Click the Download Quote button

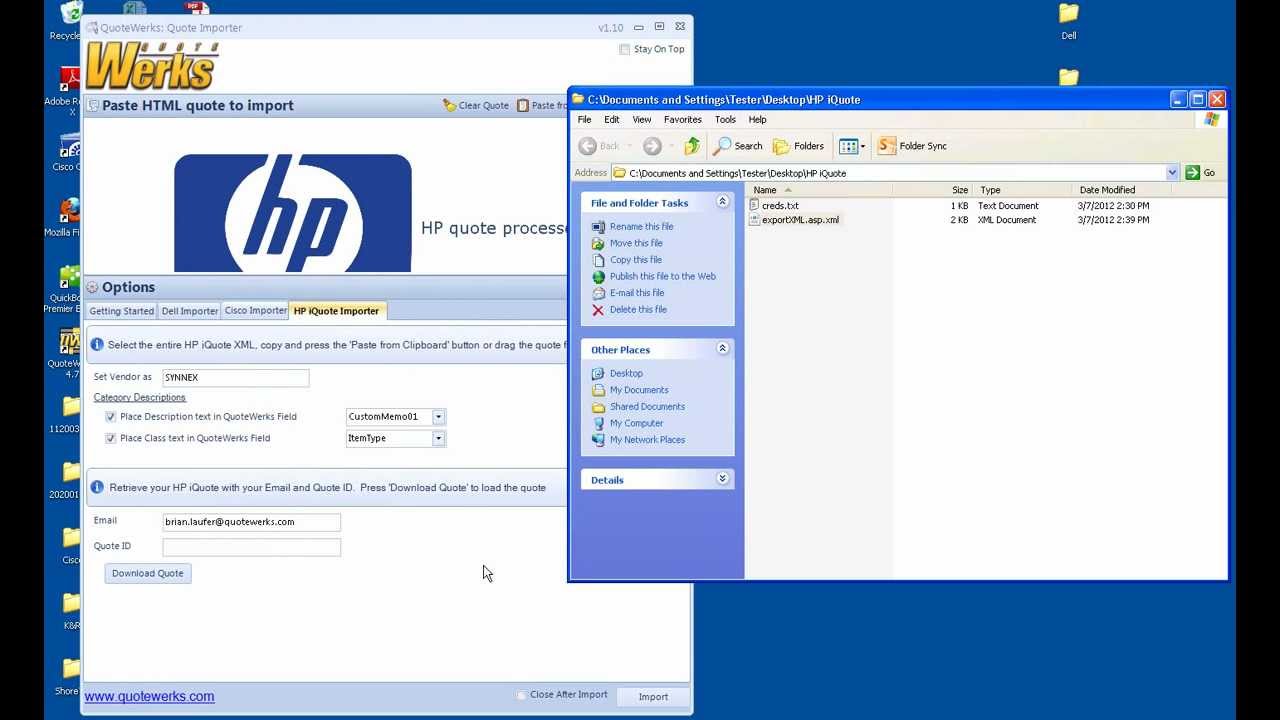click(148, 574)
